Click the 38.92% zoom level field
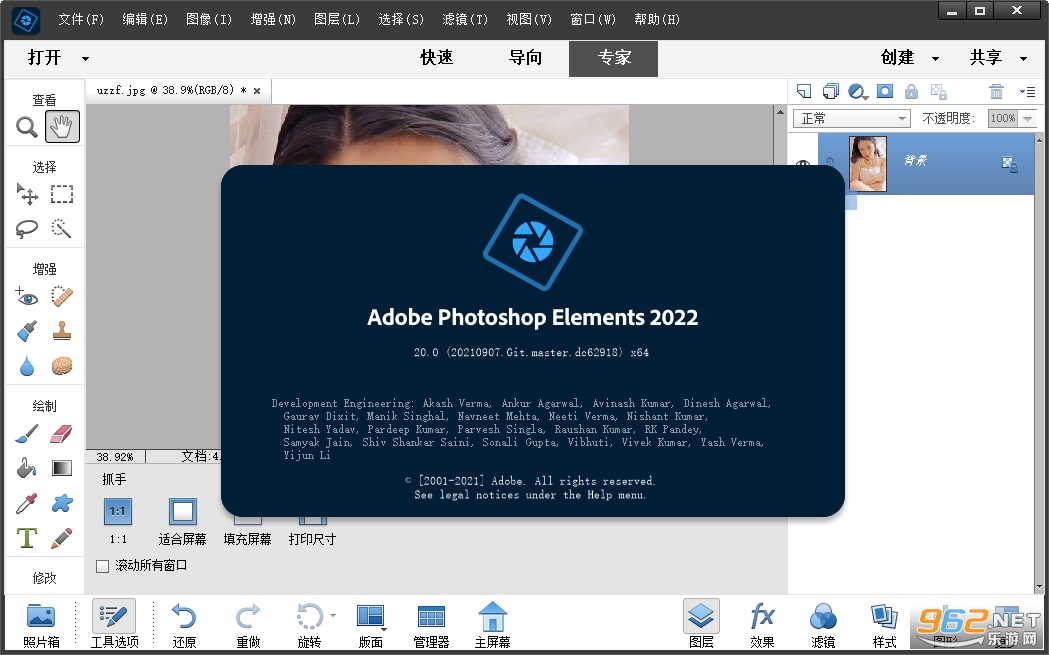Screen dimensions: 1049x655 pos(115,457)
